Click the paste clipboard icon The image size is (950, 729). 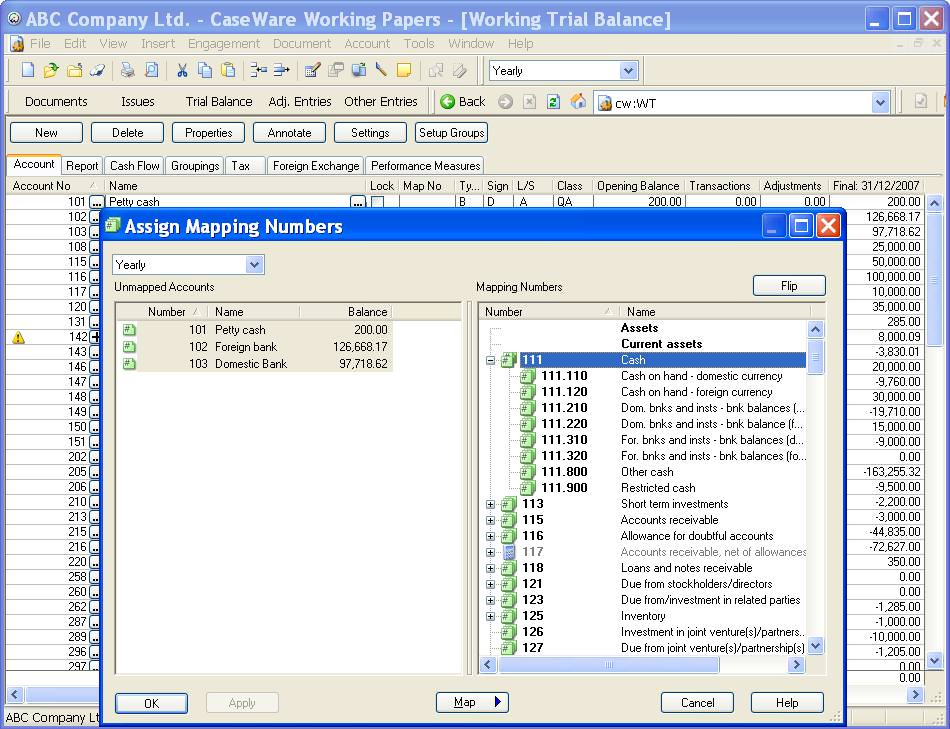[228, 70]
